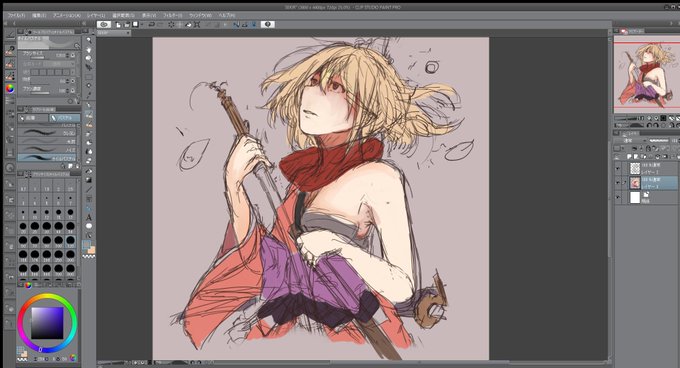Open the ファイル (File) menu
Image resolution: width=680 pixels, height=368 pixels.
click(x=16, y=15)
